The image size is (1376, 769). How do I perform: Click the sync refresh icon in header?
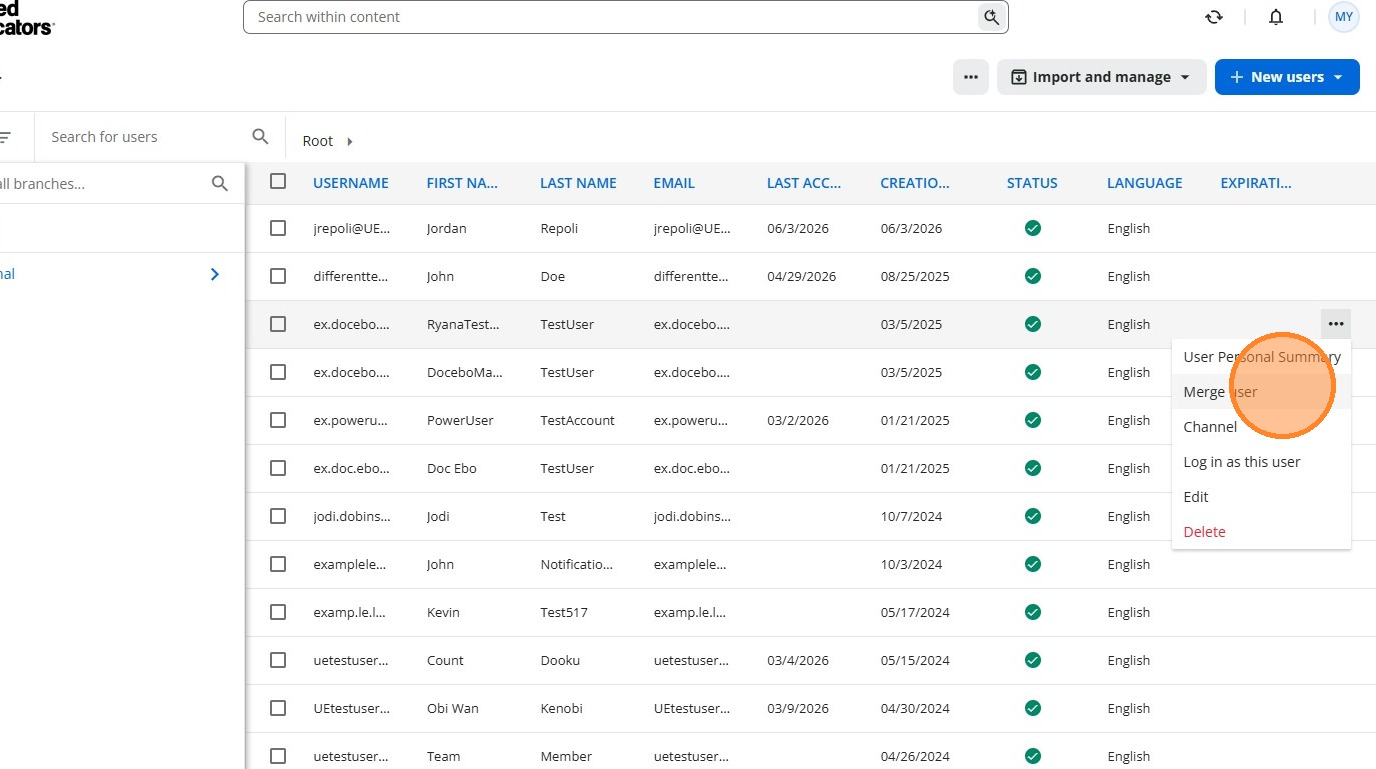pyautogui.click(x=1214, y=17)
